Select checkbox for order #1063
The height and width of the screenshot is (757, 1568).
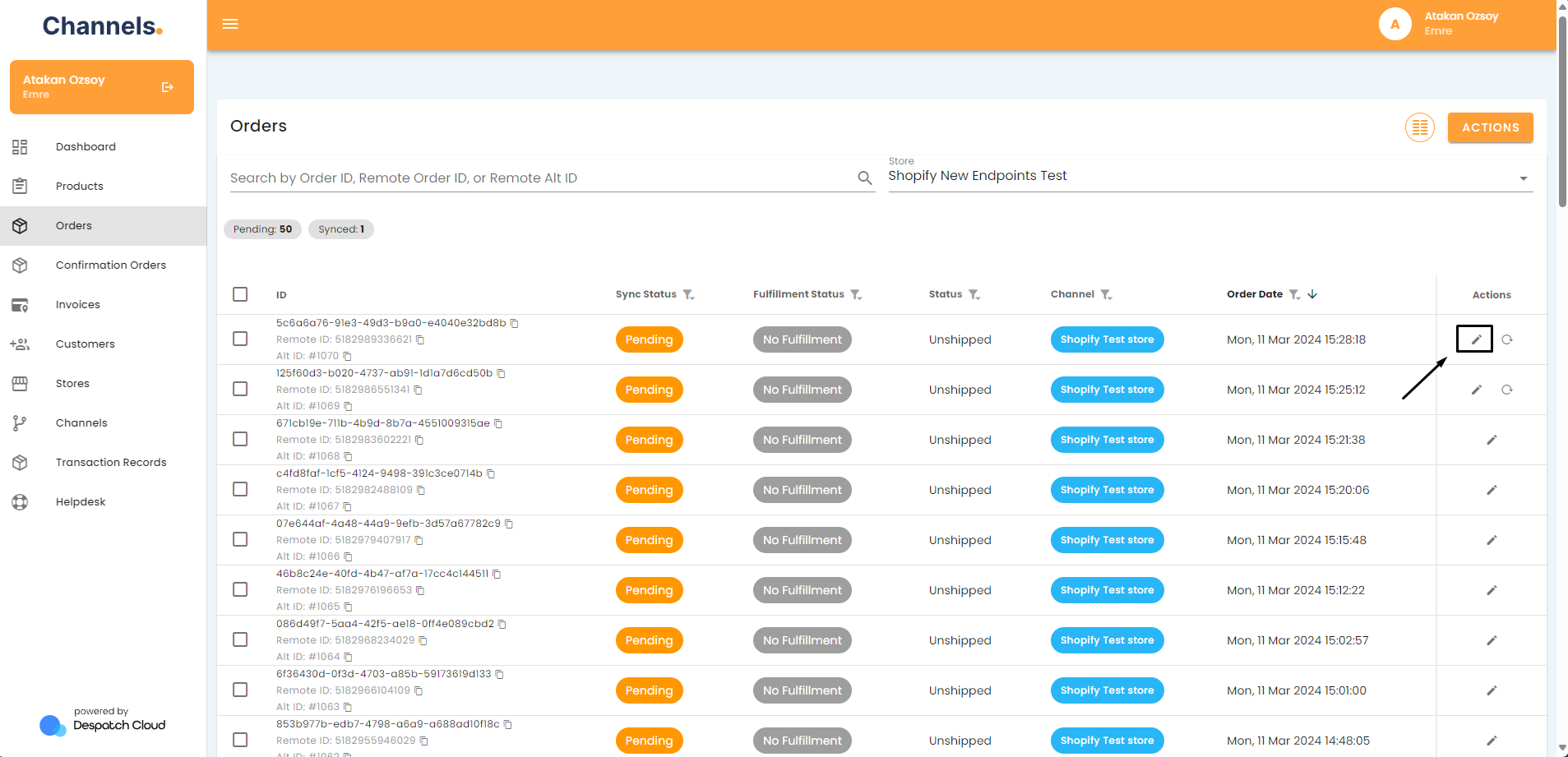(x=240, y=690)
